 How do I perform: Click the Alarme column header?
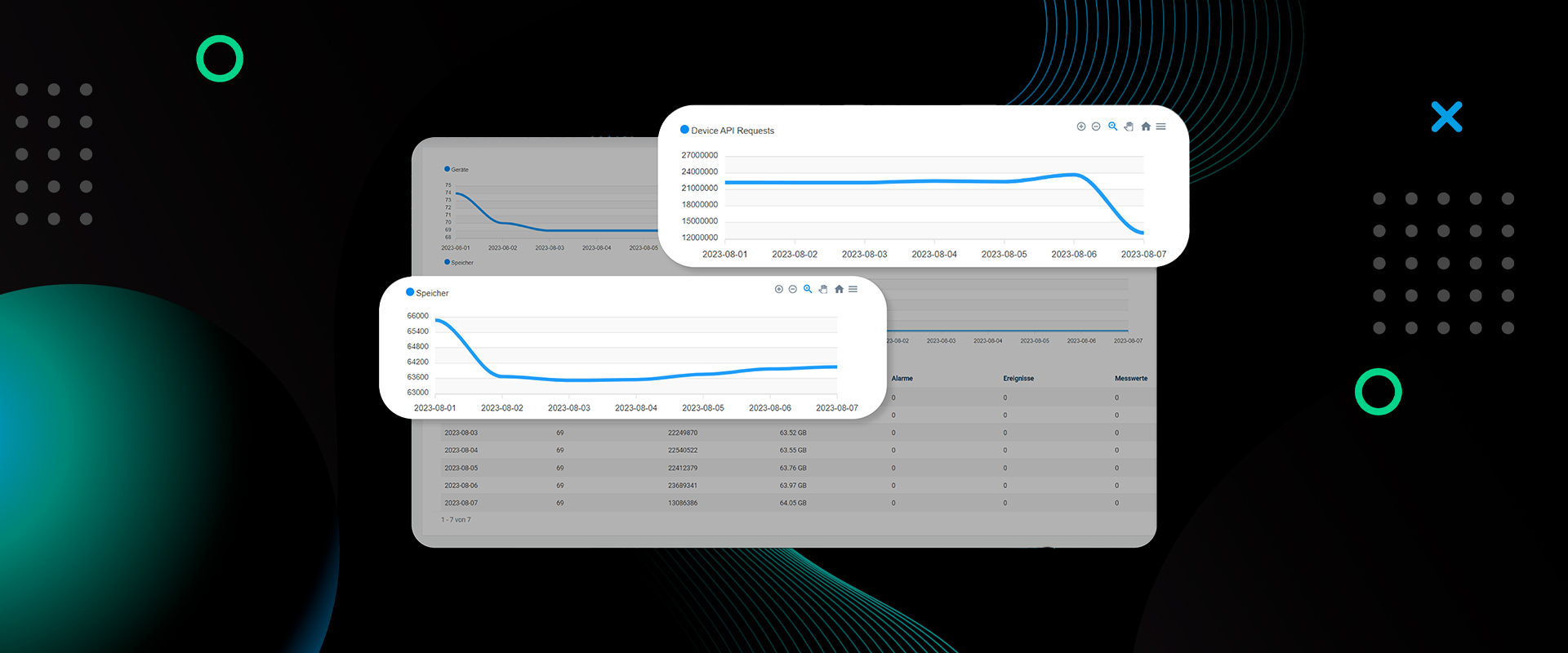[x=902, y=379]
